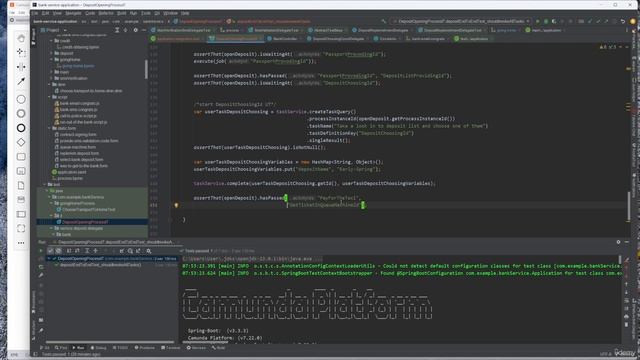
Task: Switch to the DepositOpeningProcessT editor tab
Action: coord(235,39)
